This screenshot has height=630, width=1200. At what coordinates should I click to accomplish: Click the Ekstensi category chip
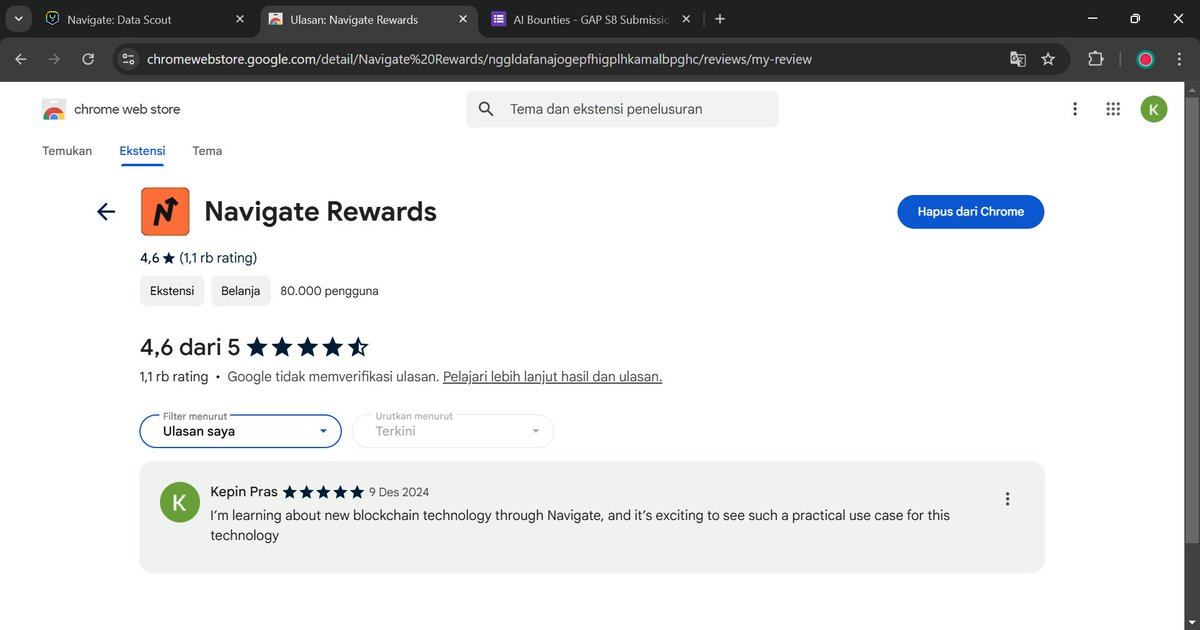pos(172,291)
